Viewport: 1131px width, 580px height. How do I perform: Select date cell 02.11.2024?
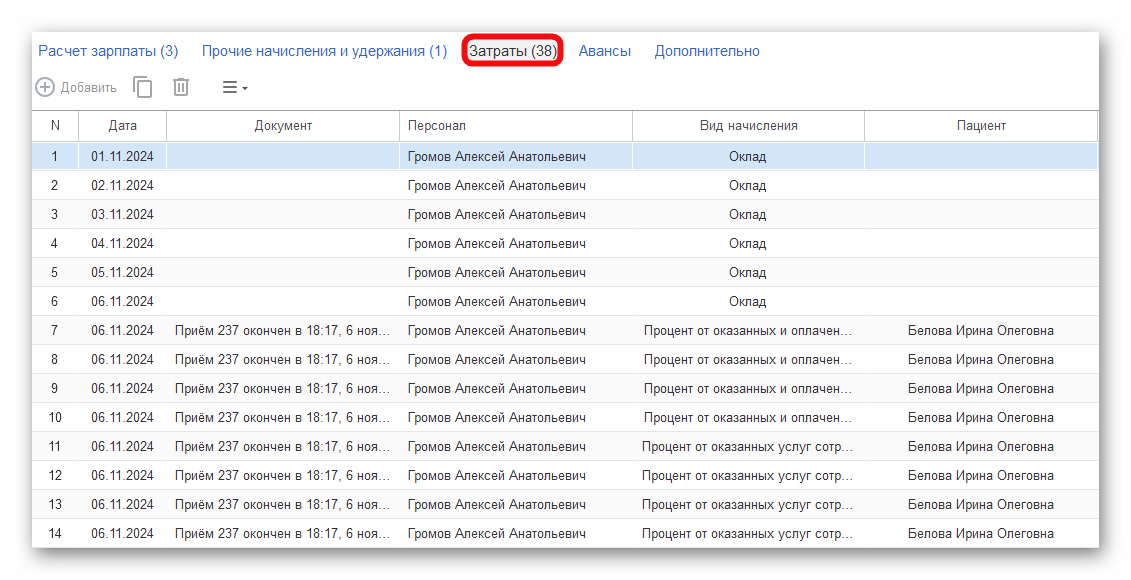pos(123,185)
